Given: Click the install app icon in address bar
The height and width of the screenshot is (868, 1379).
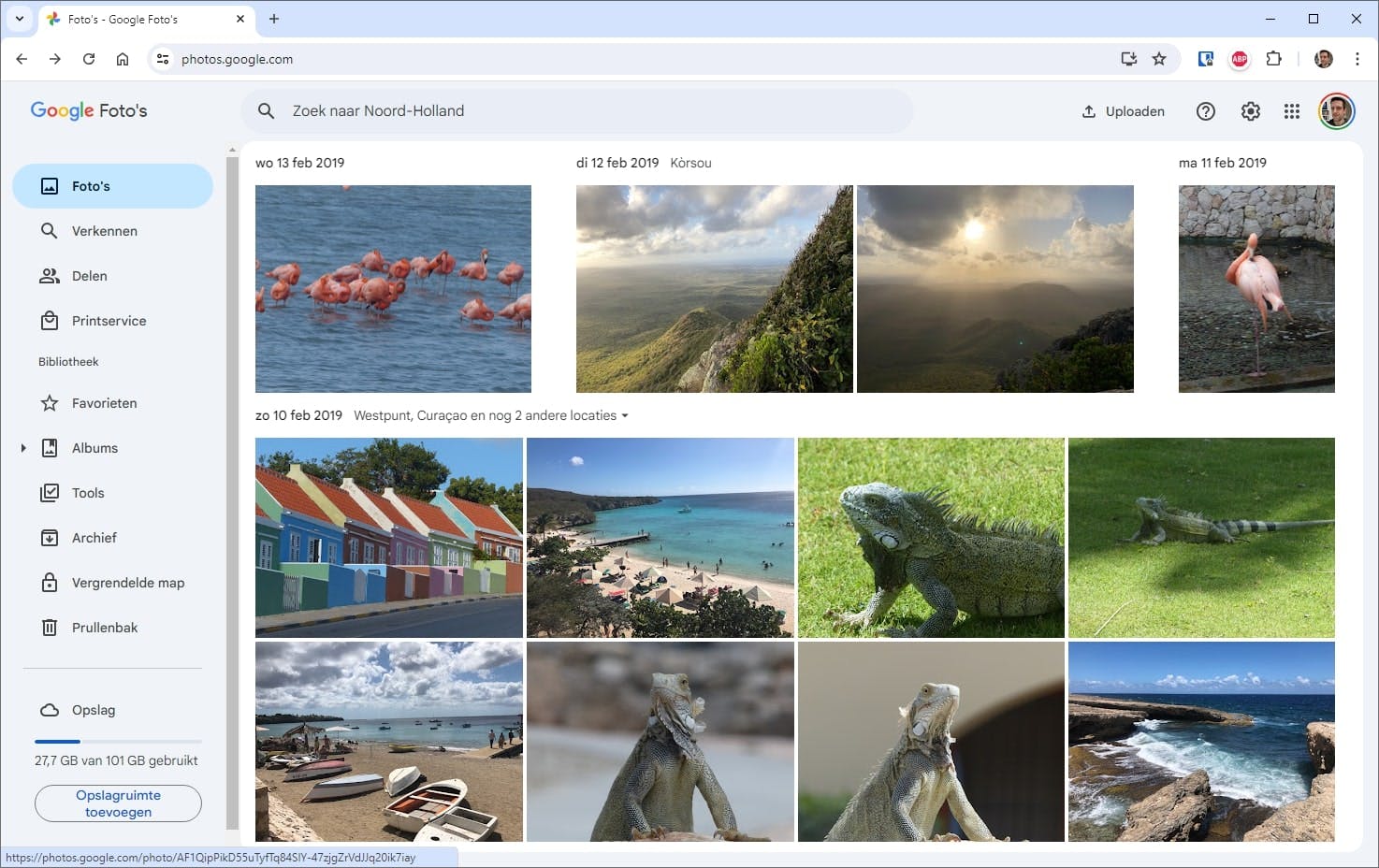Looking at the screenshot, I should pos(1129,59).
